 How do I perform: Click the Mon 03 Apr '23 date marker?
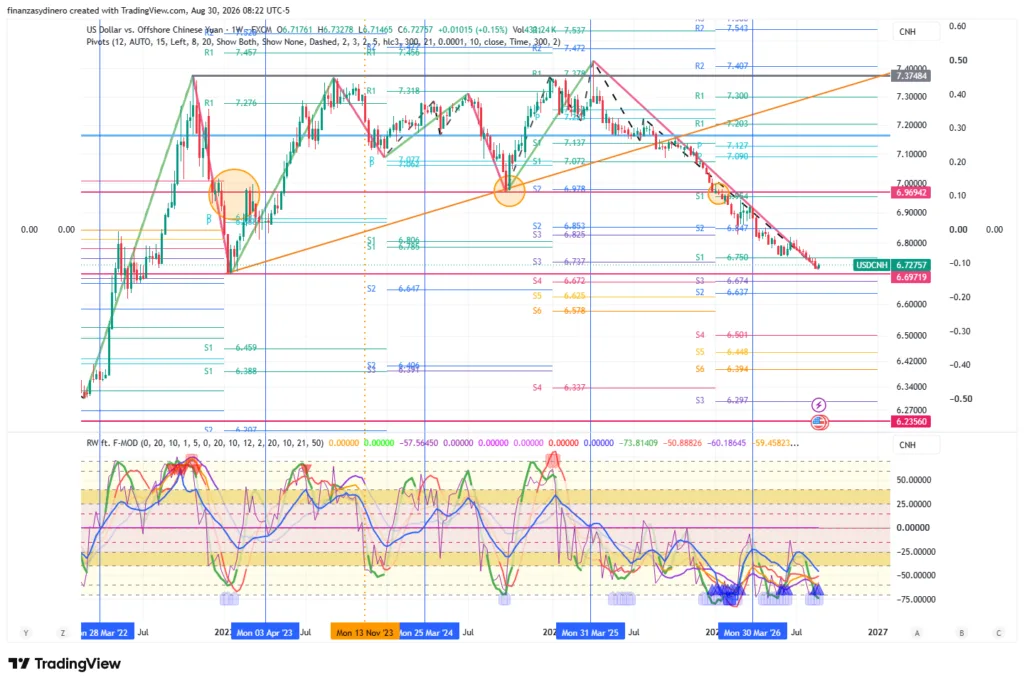point(264,632)
